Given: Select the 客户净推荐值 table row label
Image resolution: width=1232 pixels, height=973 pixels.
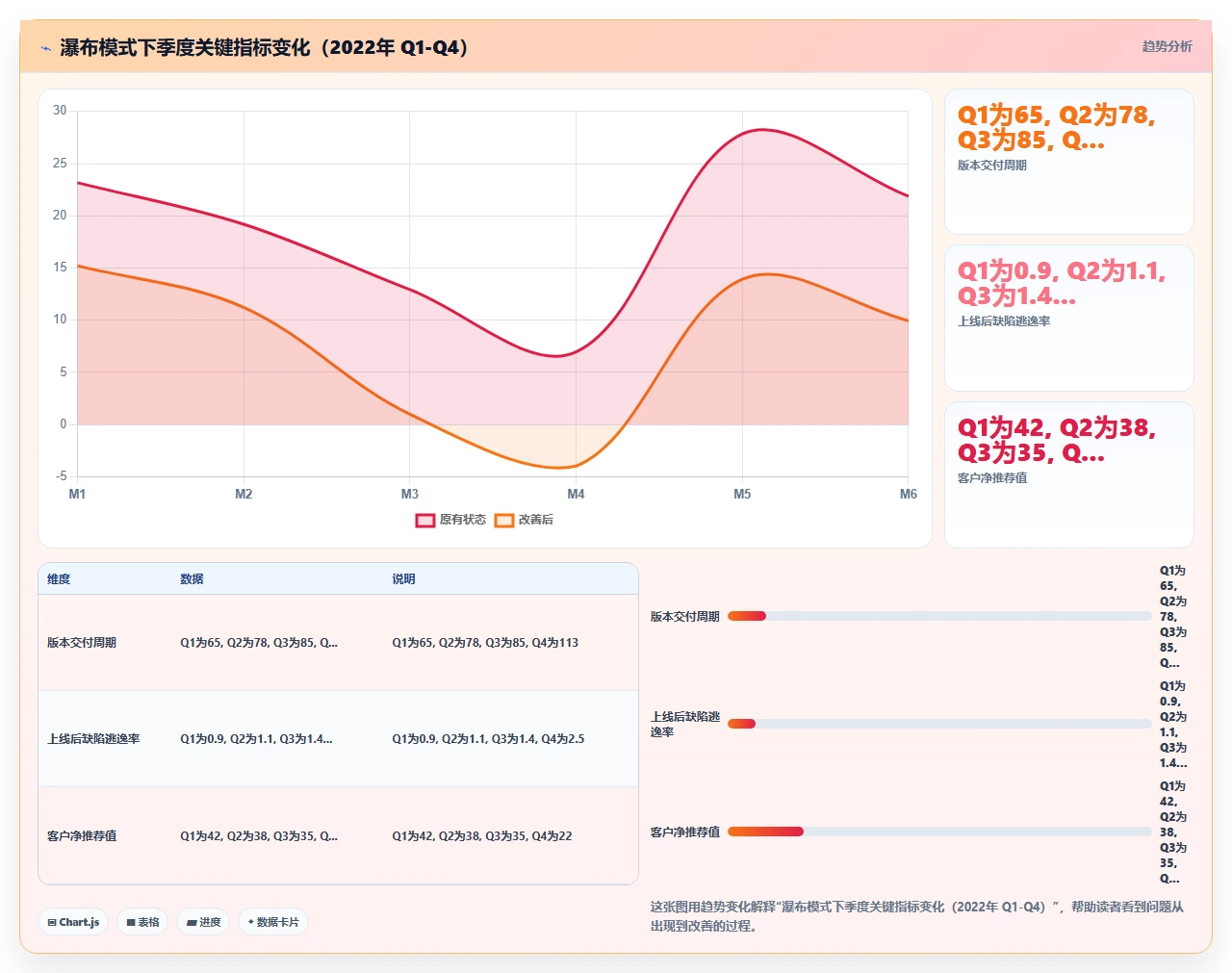Looking at the screenshot, I should click(82, 836).
